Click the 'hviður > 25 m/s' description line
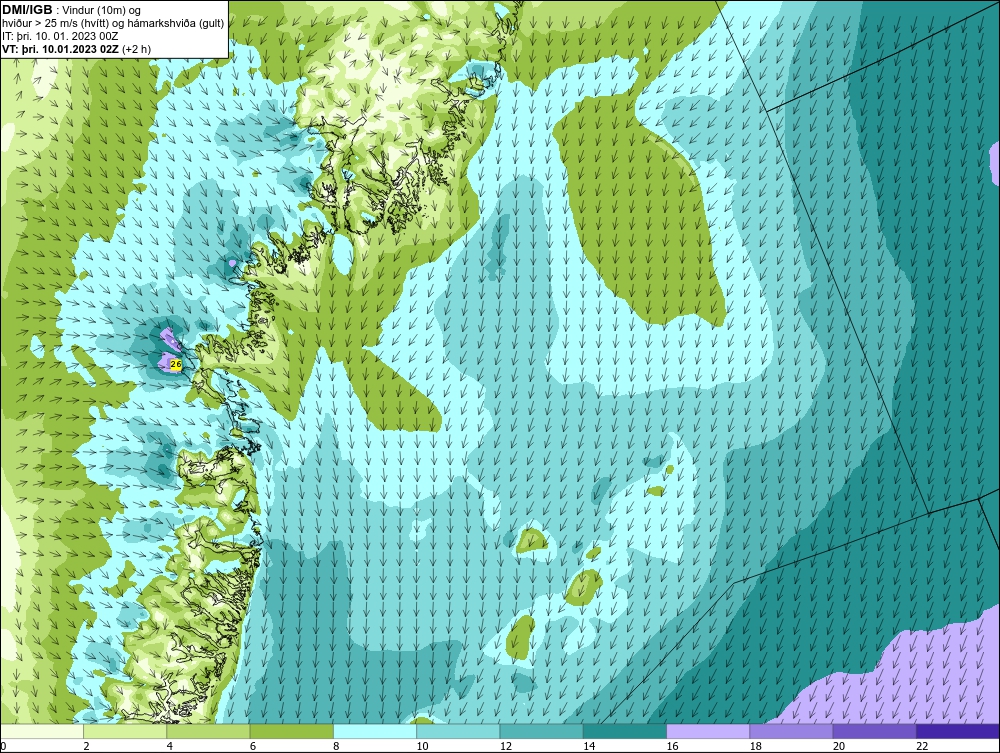 coord(113,24)
